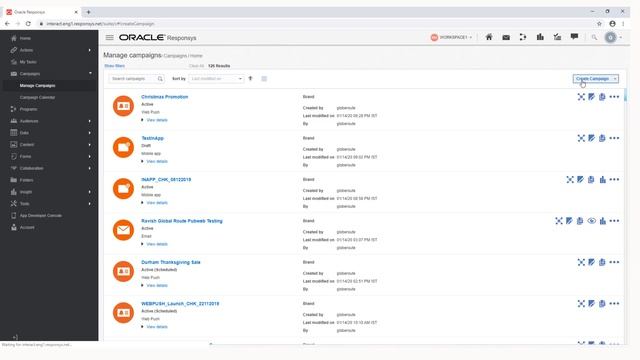Expand View details for TestInApp

[x=157, y=161]
